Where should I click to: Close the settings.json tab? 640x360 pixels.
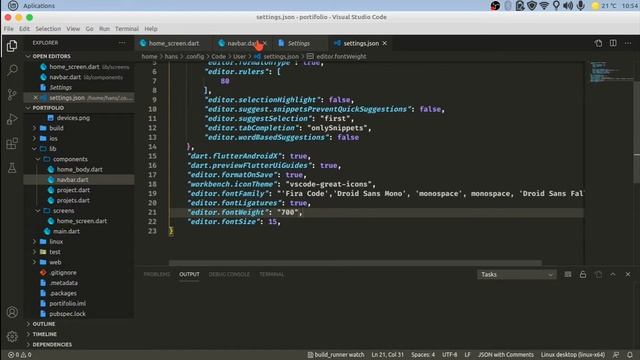pos(384,43)
